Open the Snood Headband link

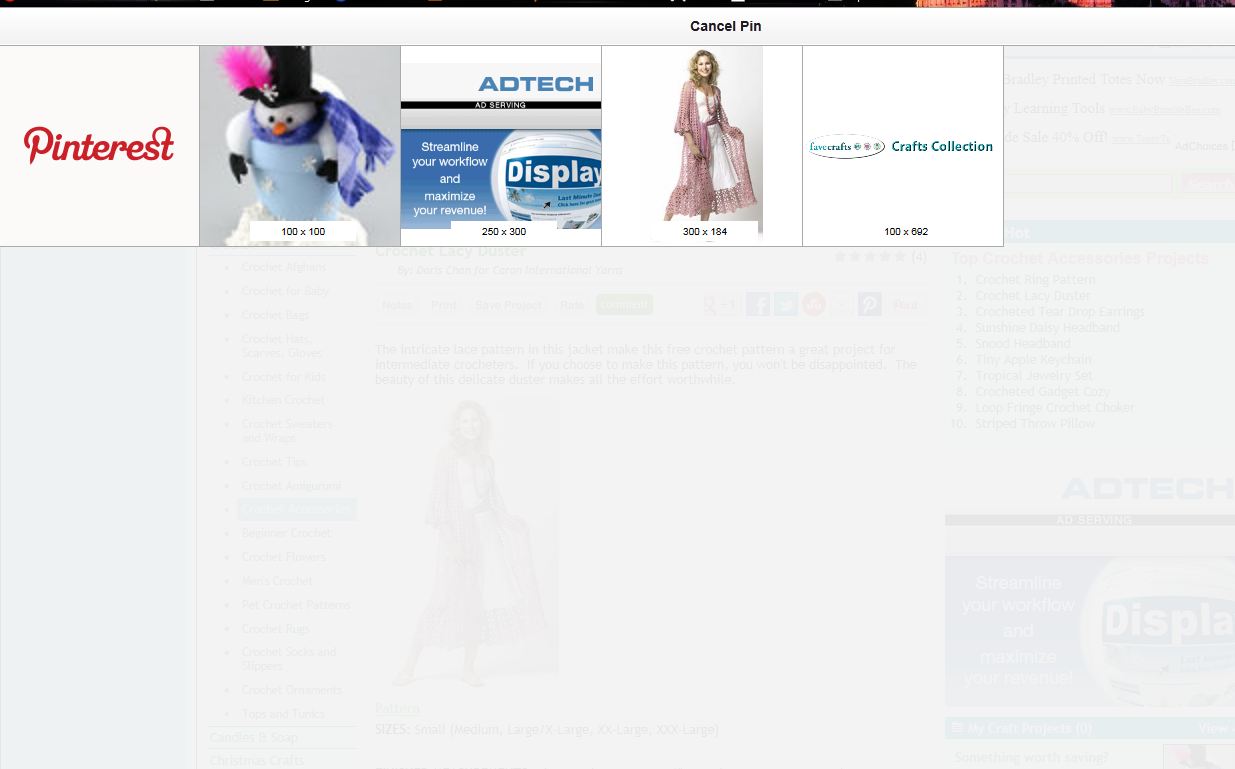1023,344
